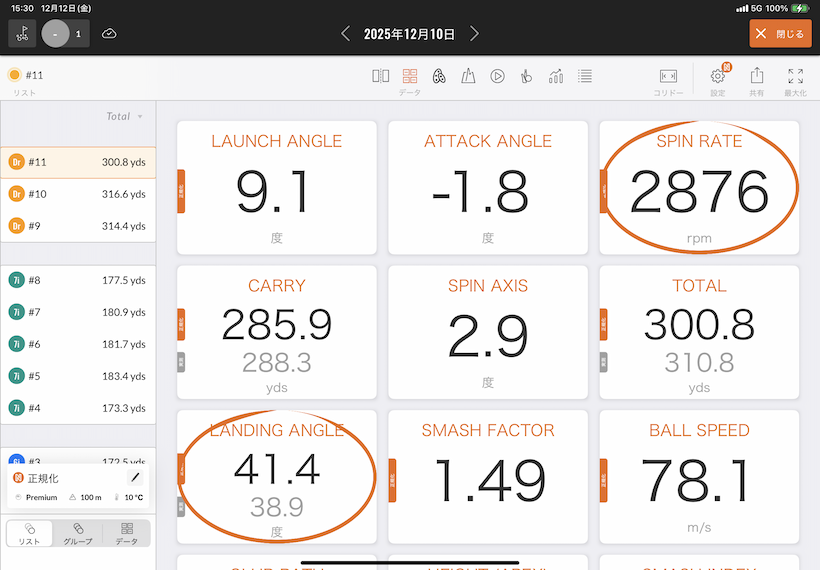This screenshot has height=570, width=820.
Task: Go to the next date with right chevron
Action: coord(474,34)
